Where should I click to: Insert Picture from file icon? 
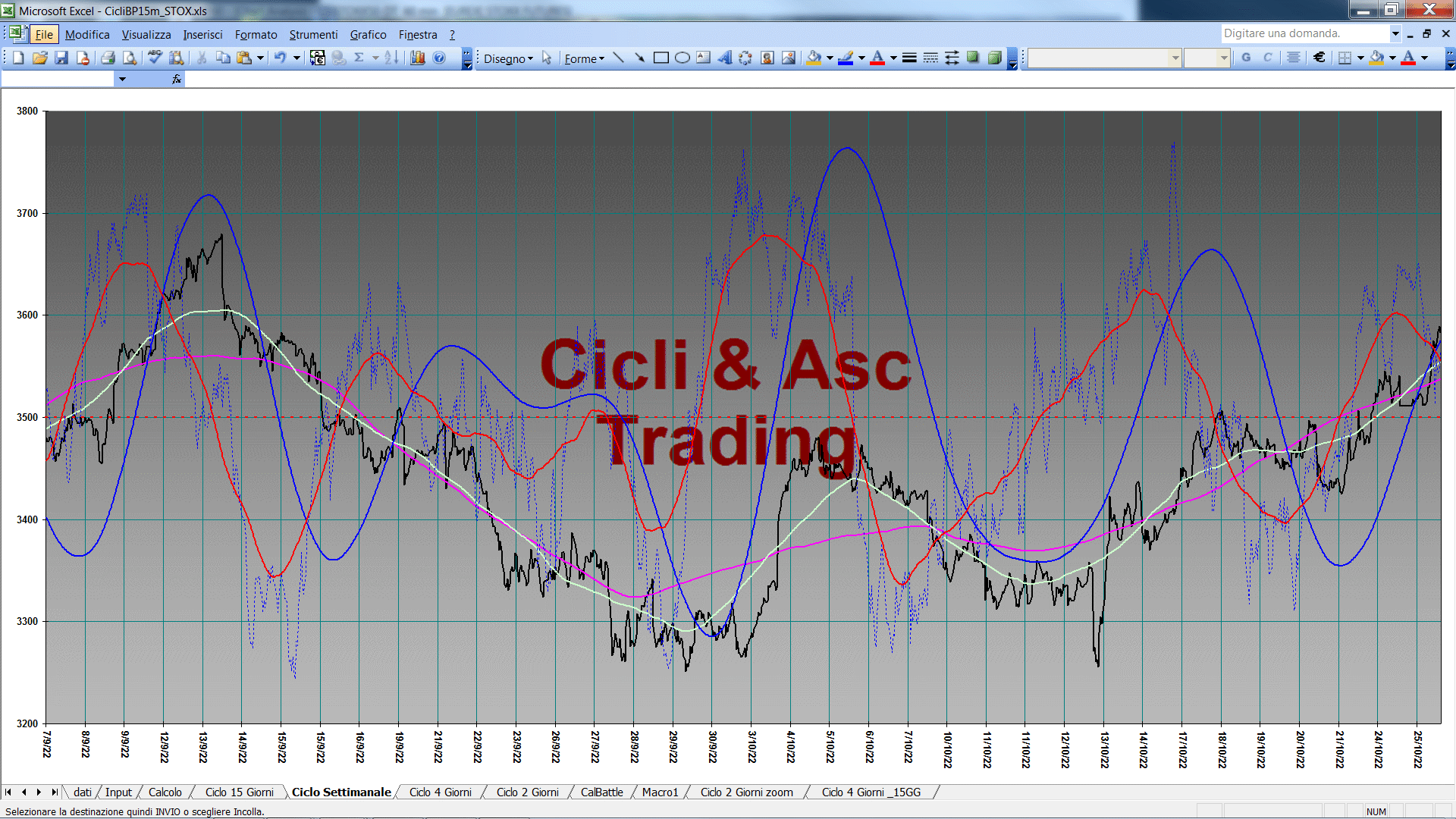tap(789, 58)
